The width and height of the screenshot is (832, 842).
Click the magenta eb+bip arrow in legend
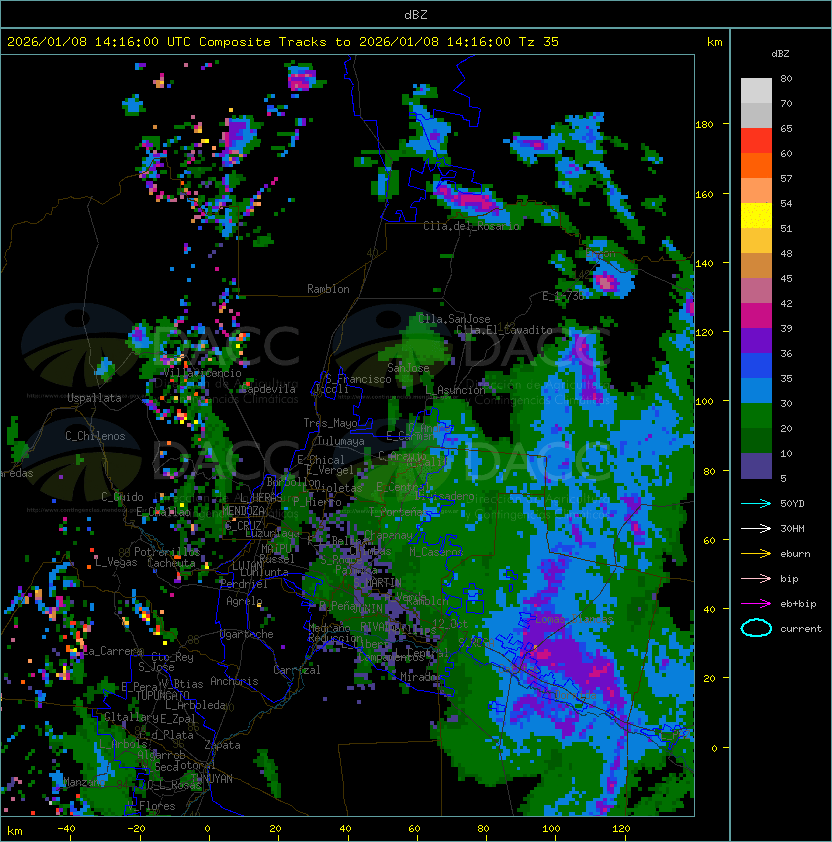coord(756,604)
